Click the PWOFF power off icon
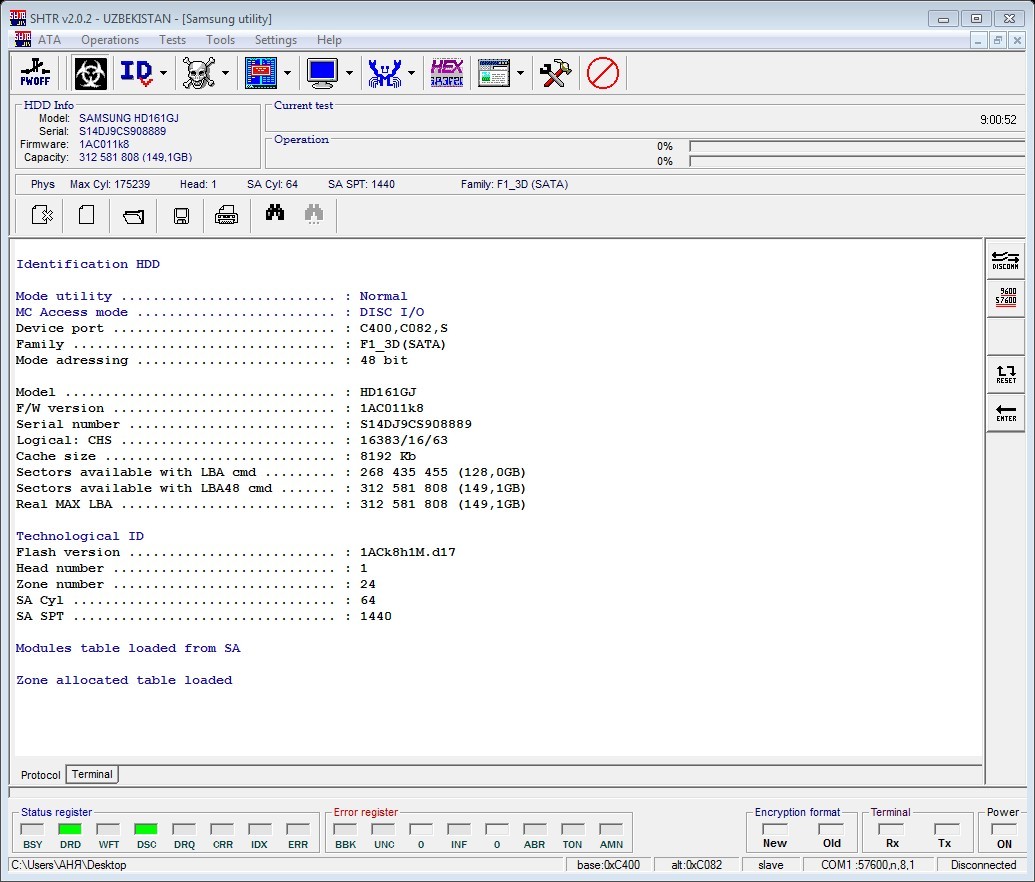This screenshot has width=1035, height=882. pos(36,73)
